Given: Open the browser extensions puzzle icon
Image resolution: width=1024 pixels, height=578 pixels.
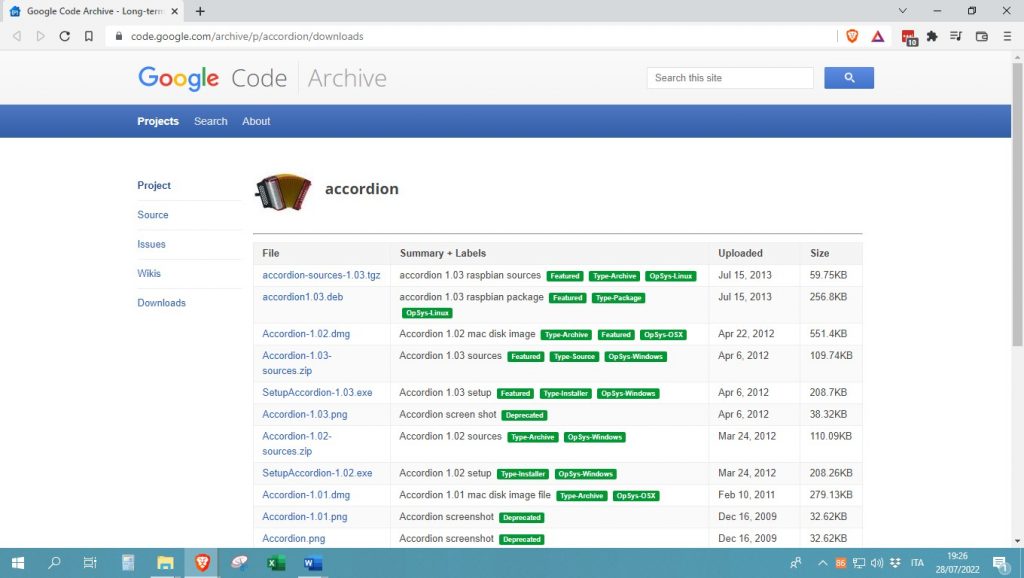Looking at the screenshot, I should click(x=932, y=36).
